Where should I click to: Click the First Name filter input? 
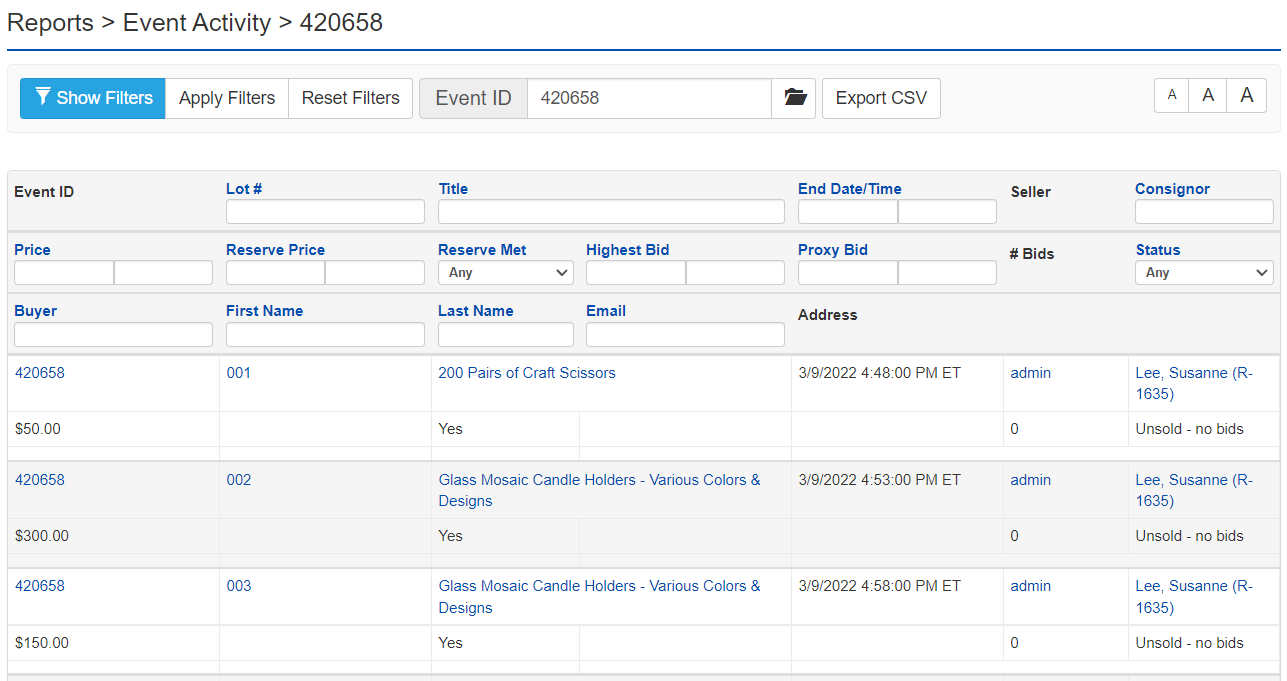click(x=325, y=334)
